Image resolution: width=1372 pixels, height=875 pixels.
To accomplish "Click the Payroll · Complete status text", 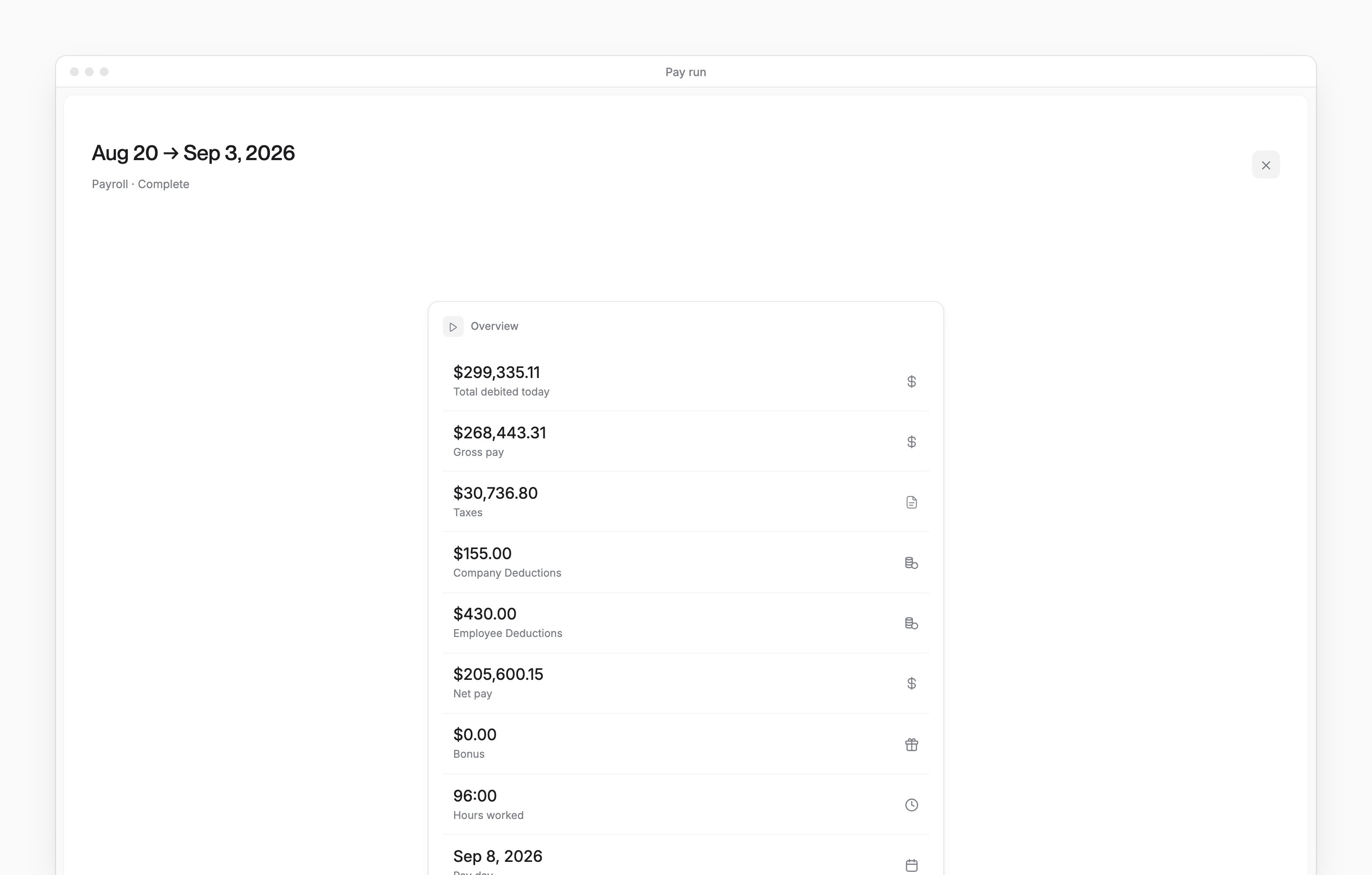I will click(x=140, y=184).
